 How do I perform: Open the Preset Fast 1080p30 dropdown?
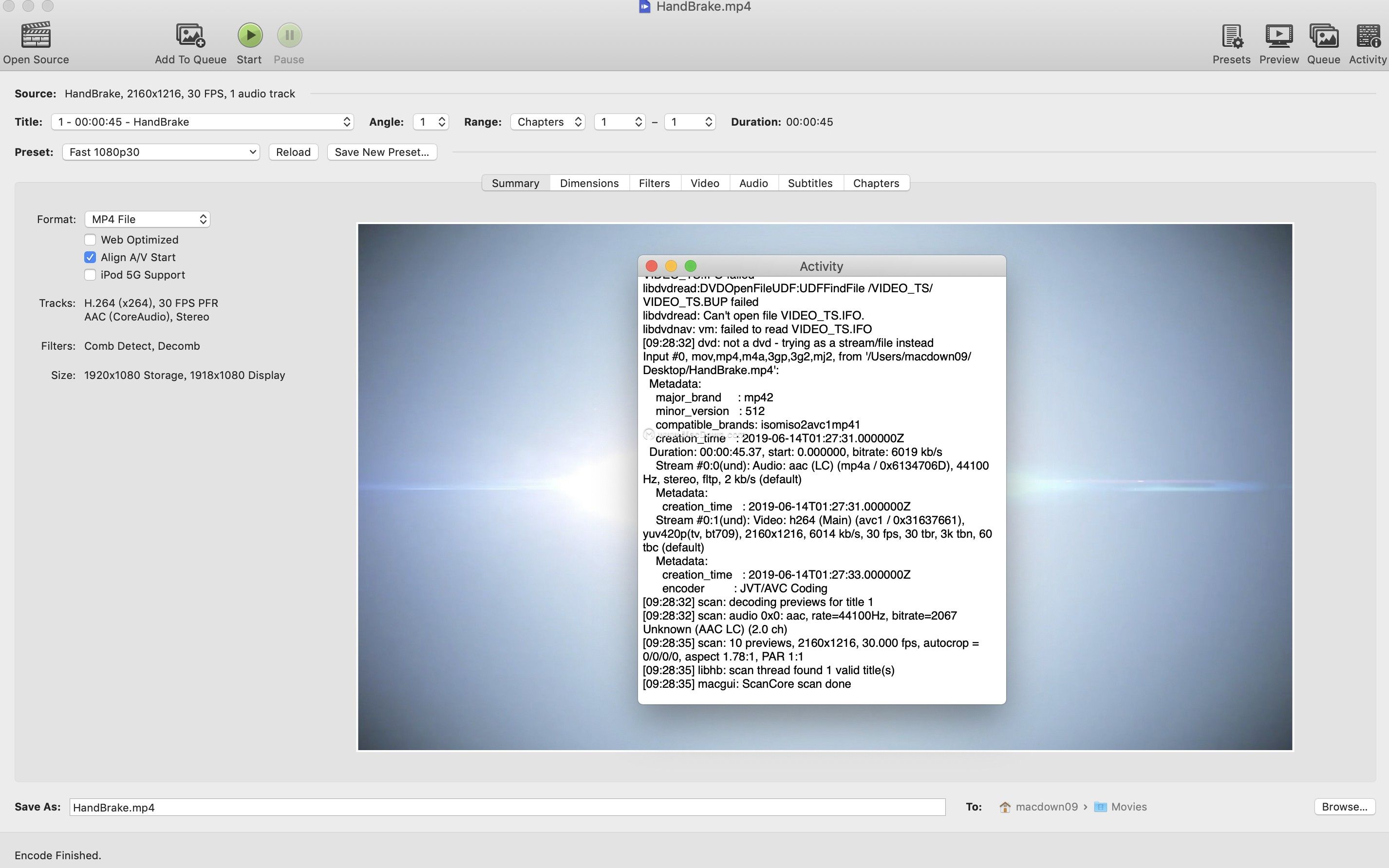[x=161, y=152]
